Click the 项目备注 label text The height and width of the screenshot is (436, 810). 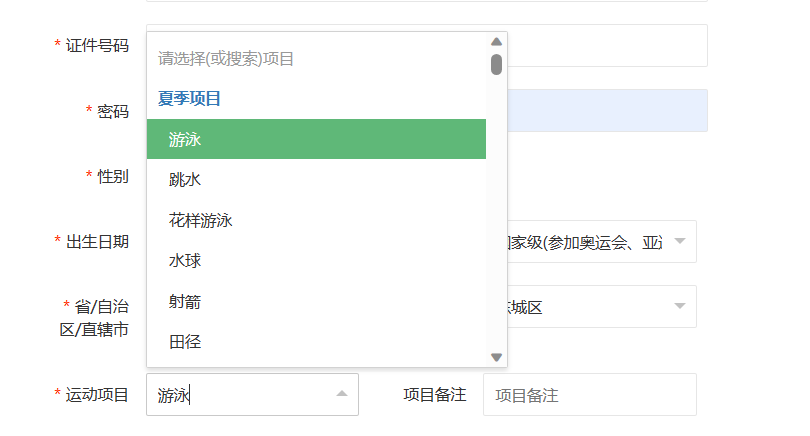(434, 395)
